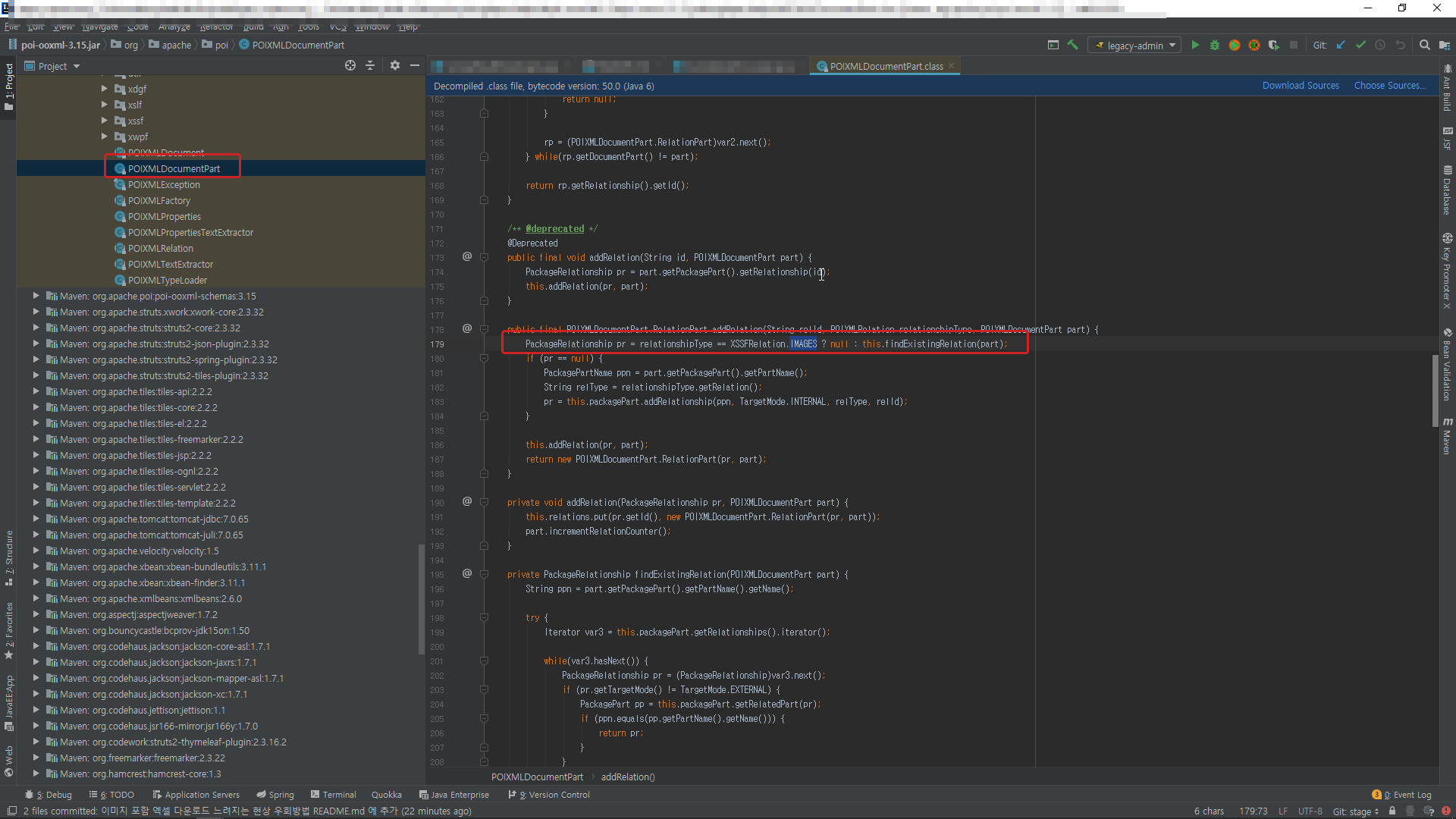
Task: Click Download Sources link
Action: (x=1301, y=86)
